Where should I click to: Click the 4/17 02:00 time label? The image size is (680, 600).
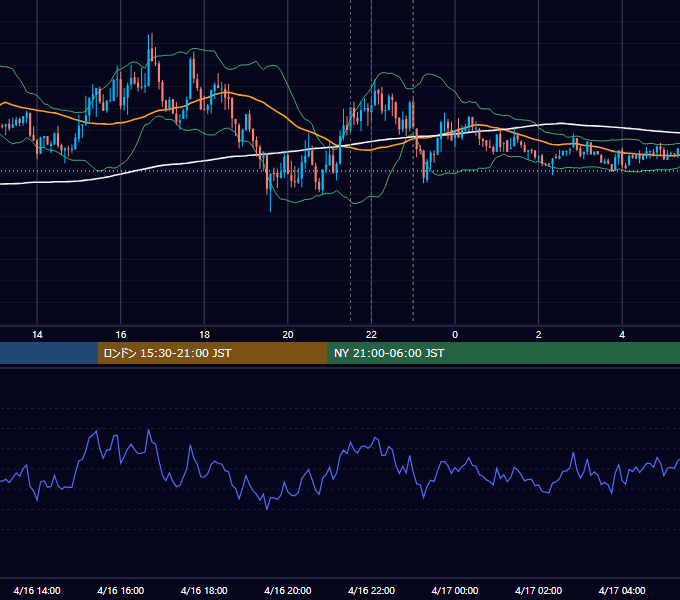pos(538,590)
